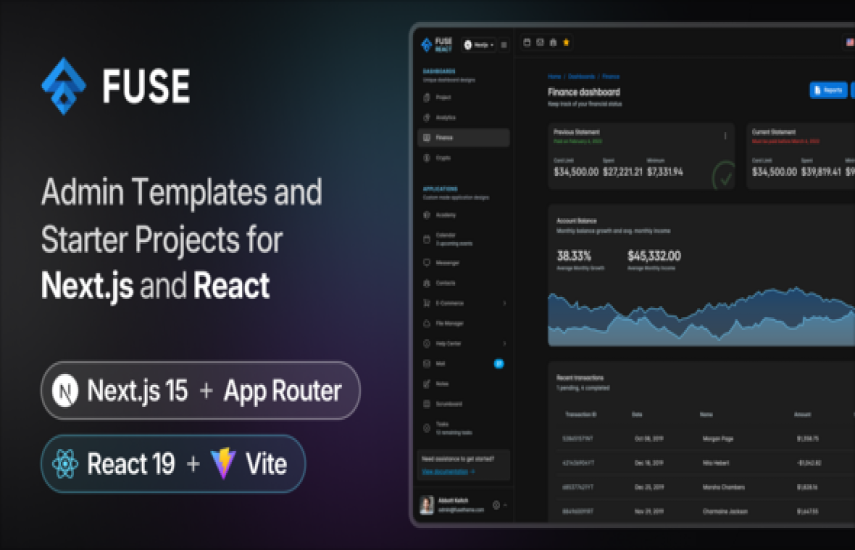855x550 pixels.
Task: Open the Academy app from sidebar
Action: pos(463,215)
